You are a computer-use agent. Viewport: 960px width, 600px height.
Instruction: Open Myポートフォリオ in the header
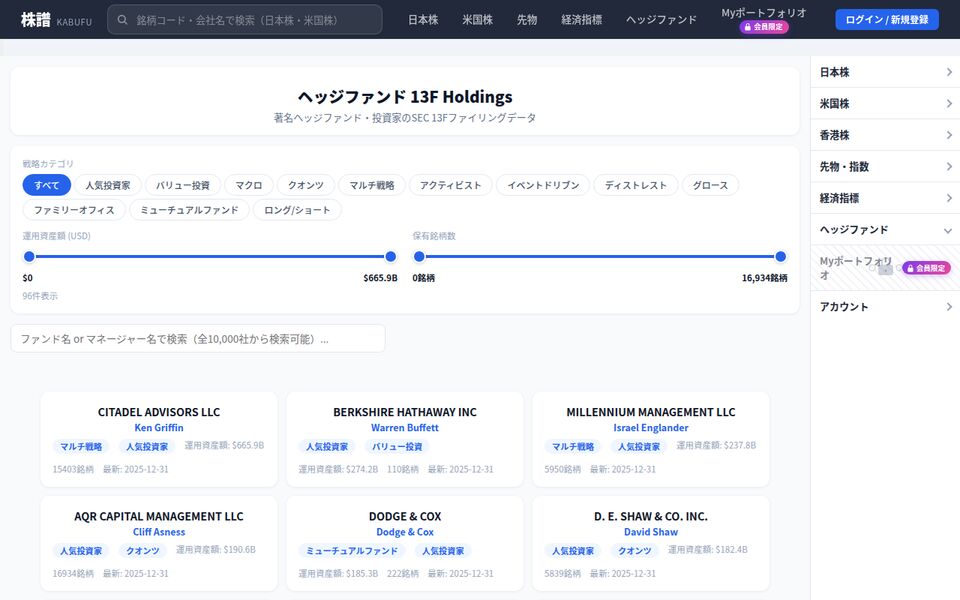[763, 13]
